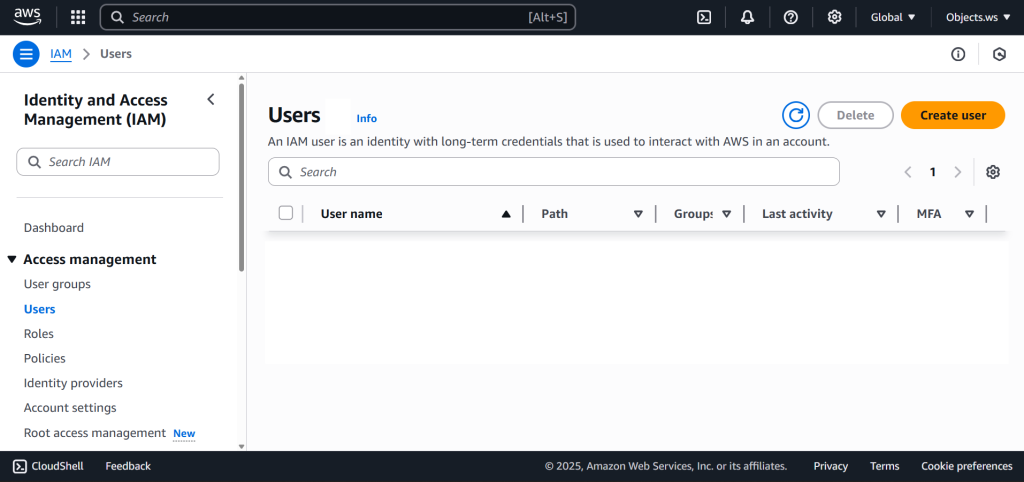Click the IAM breadcrumb link

(x=61, y=54)
